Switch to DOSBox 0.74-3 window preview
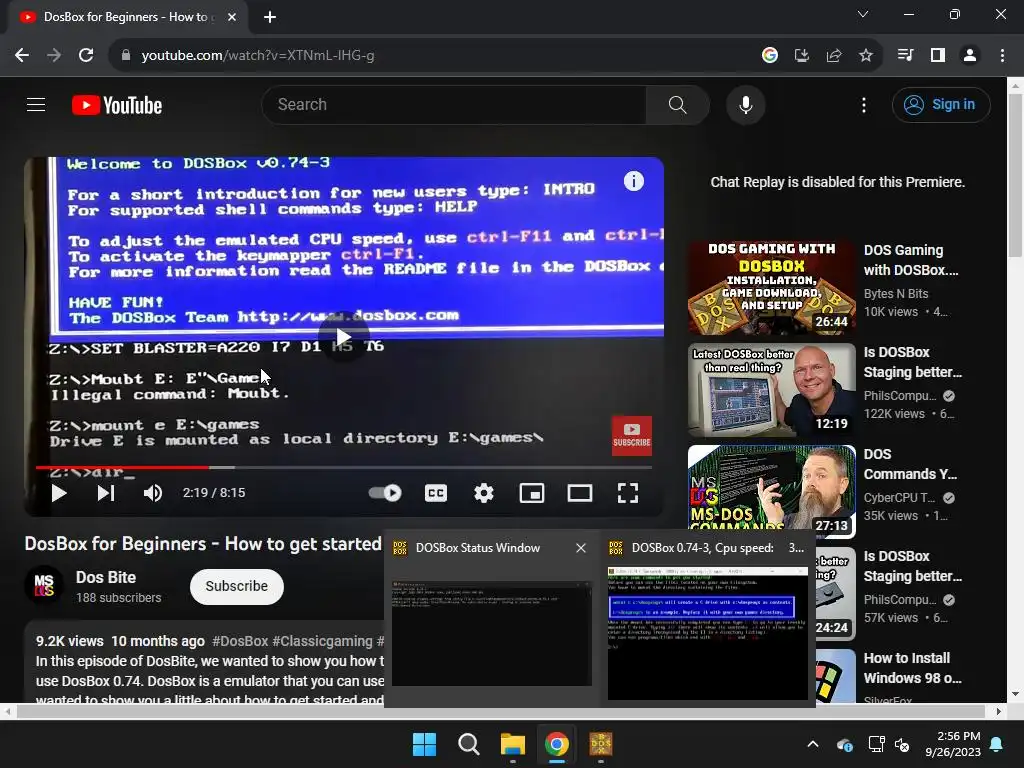Image resolution: width=1024 pixels, height=768 pixels. pyautogui.click(x=707, y=633)
